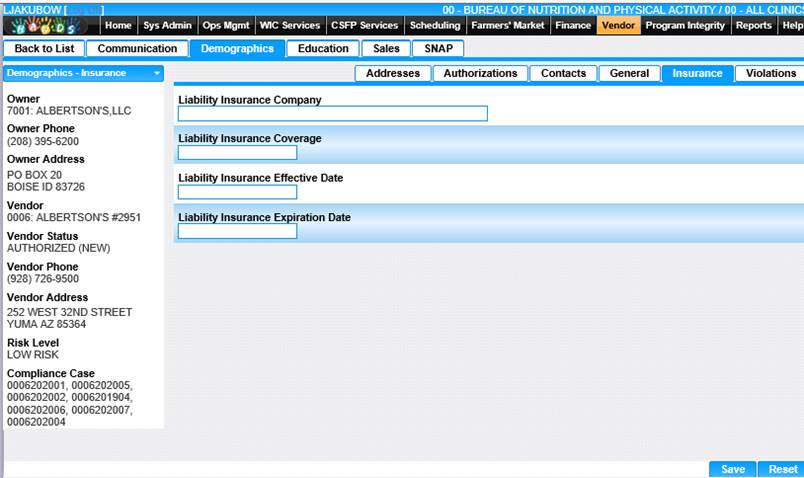Open the Sys Admin menu

[167, 25]
